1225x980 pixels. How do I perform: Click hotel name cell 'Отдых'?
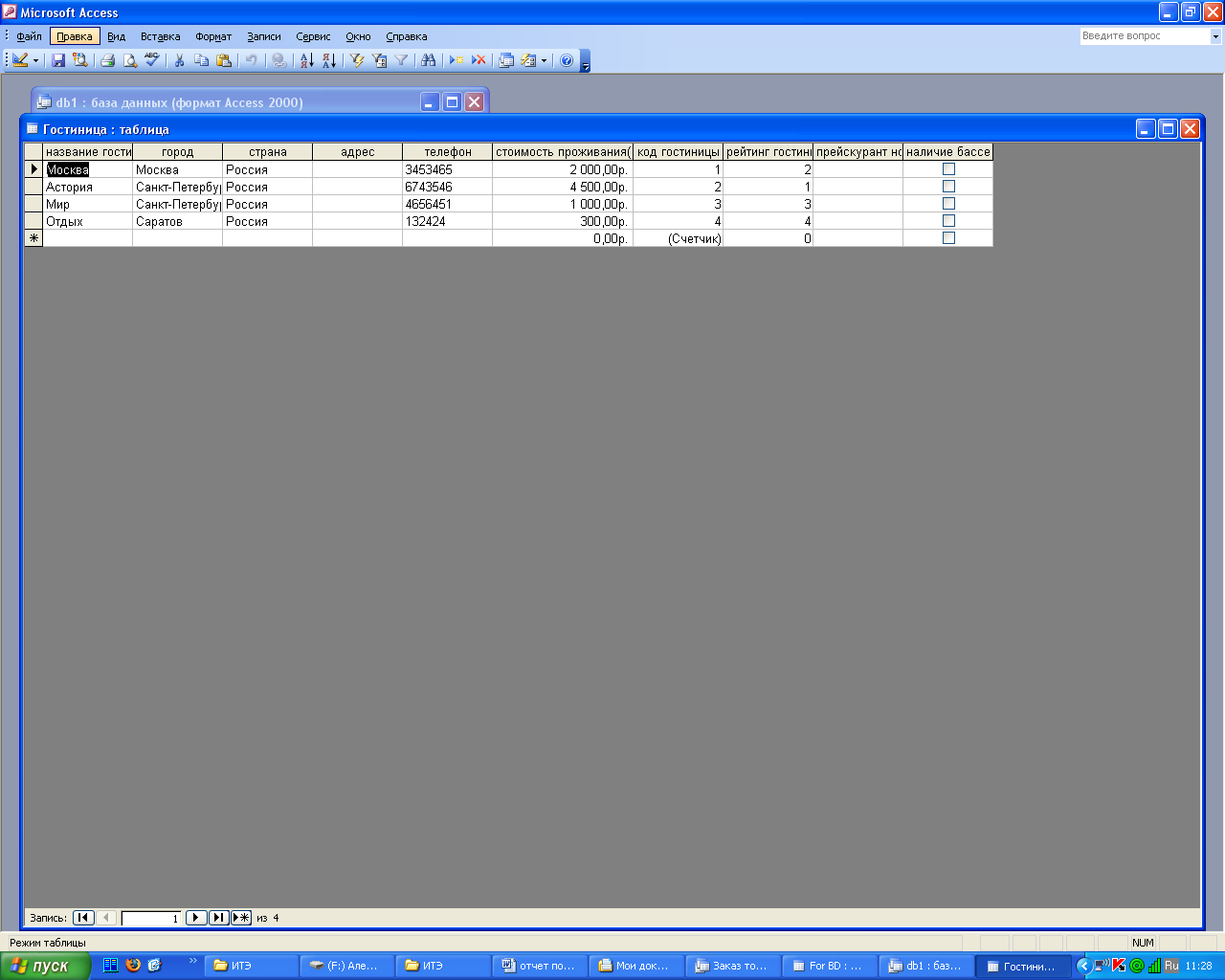coord(88,221)
